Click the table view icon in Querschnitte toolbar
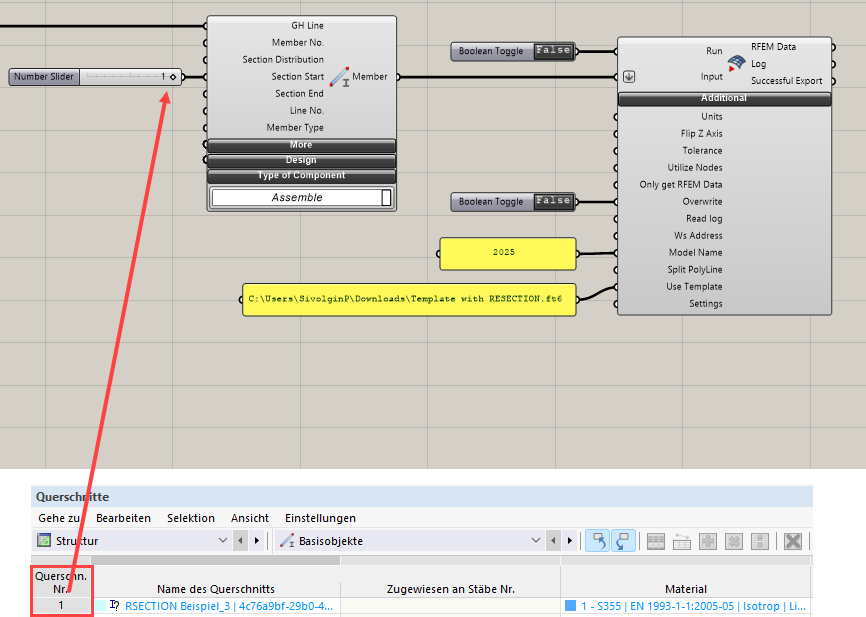 point(655,540)
